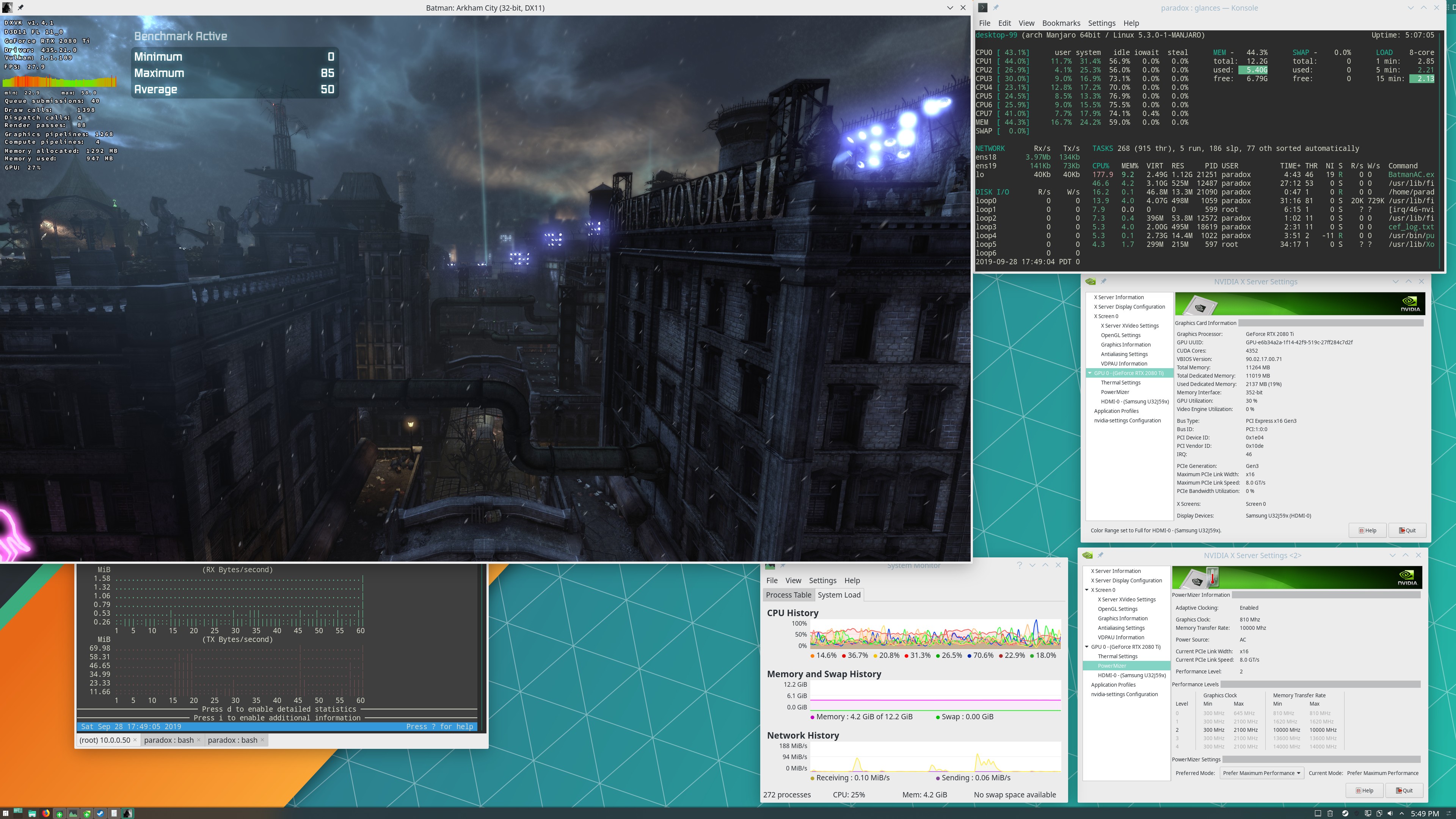
Task: Switch to the Batman game taskbar entry
Action: 127,813
